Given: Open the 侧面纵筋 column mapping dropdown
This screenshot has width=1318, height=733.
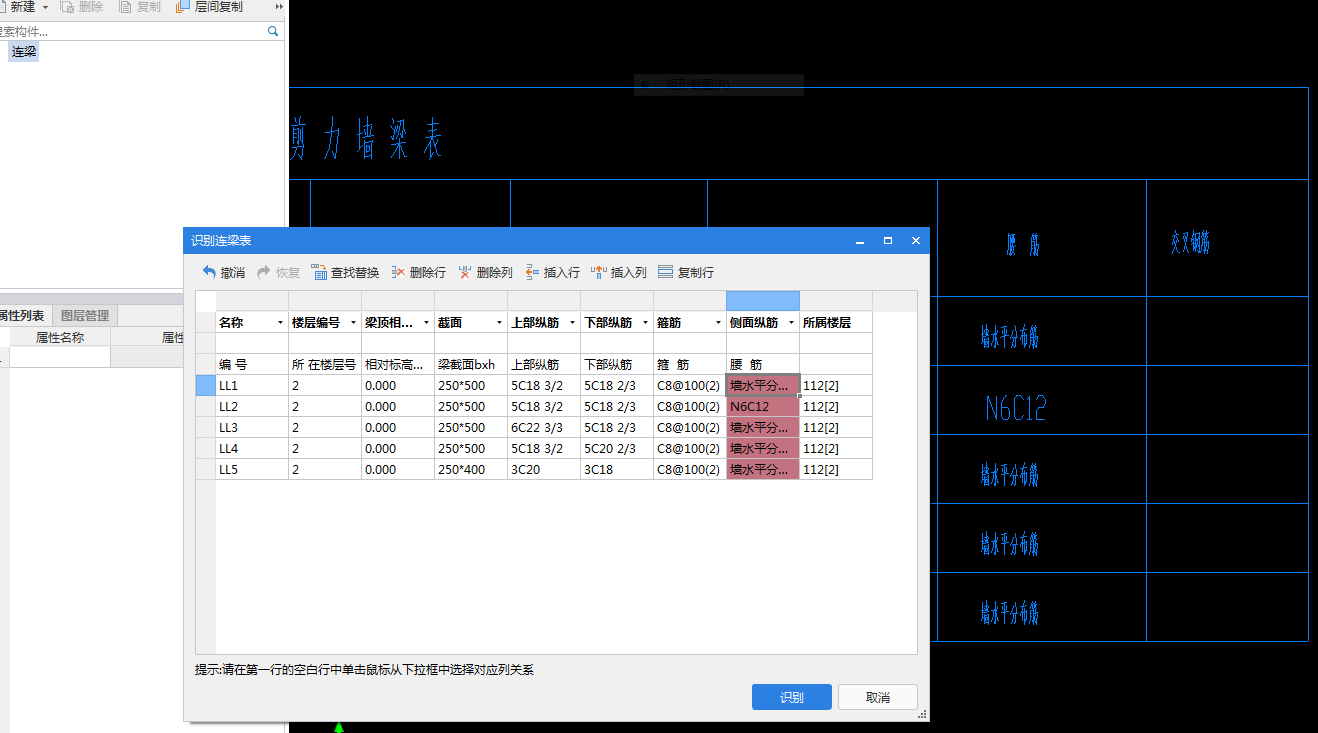Looking at the screenshot, I should click(x=791, y=323).
